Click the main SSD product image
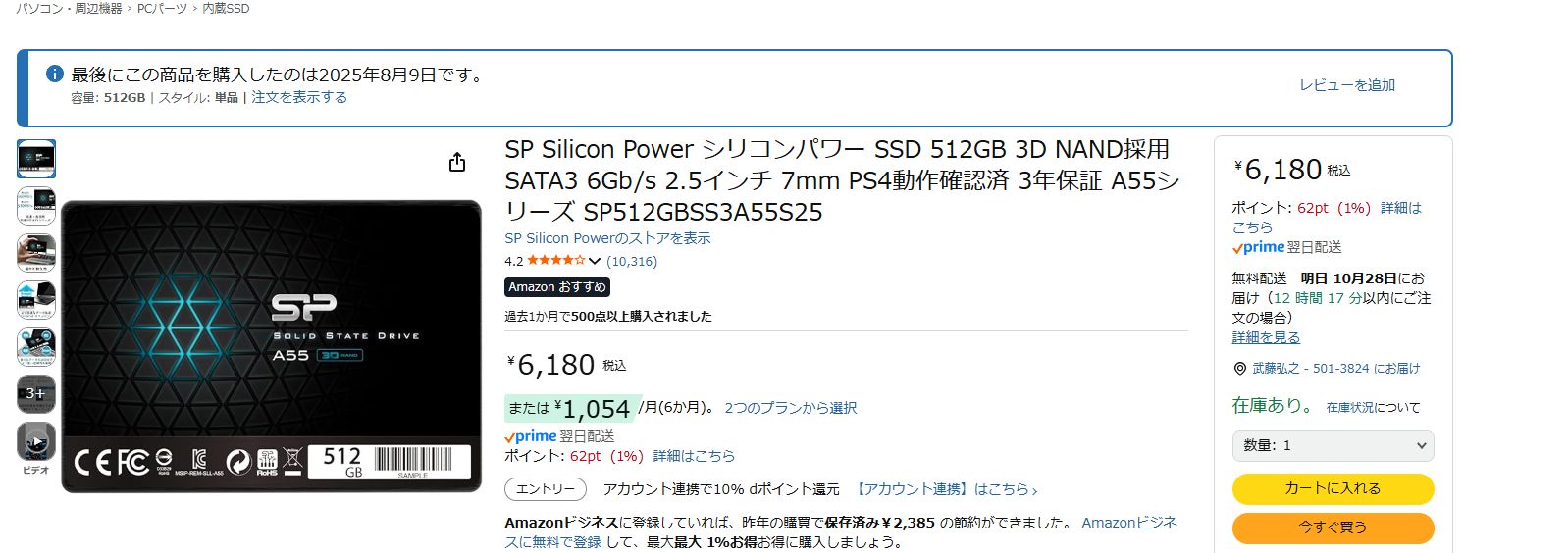1568x553 pixels. pyautogui.click(x=272, y=345)
